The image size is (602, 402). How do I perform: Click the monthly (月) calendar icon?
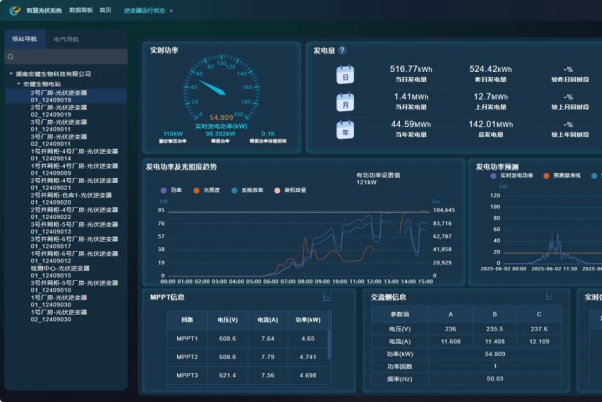[345, 103]
